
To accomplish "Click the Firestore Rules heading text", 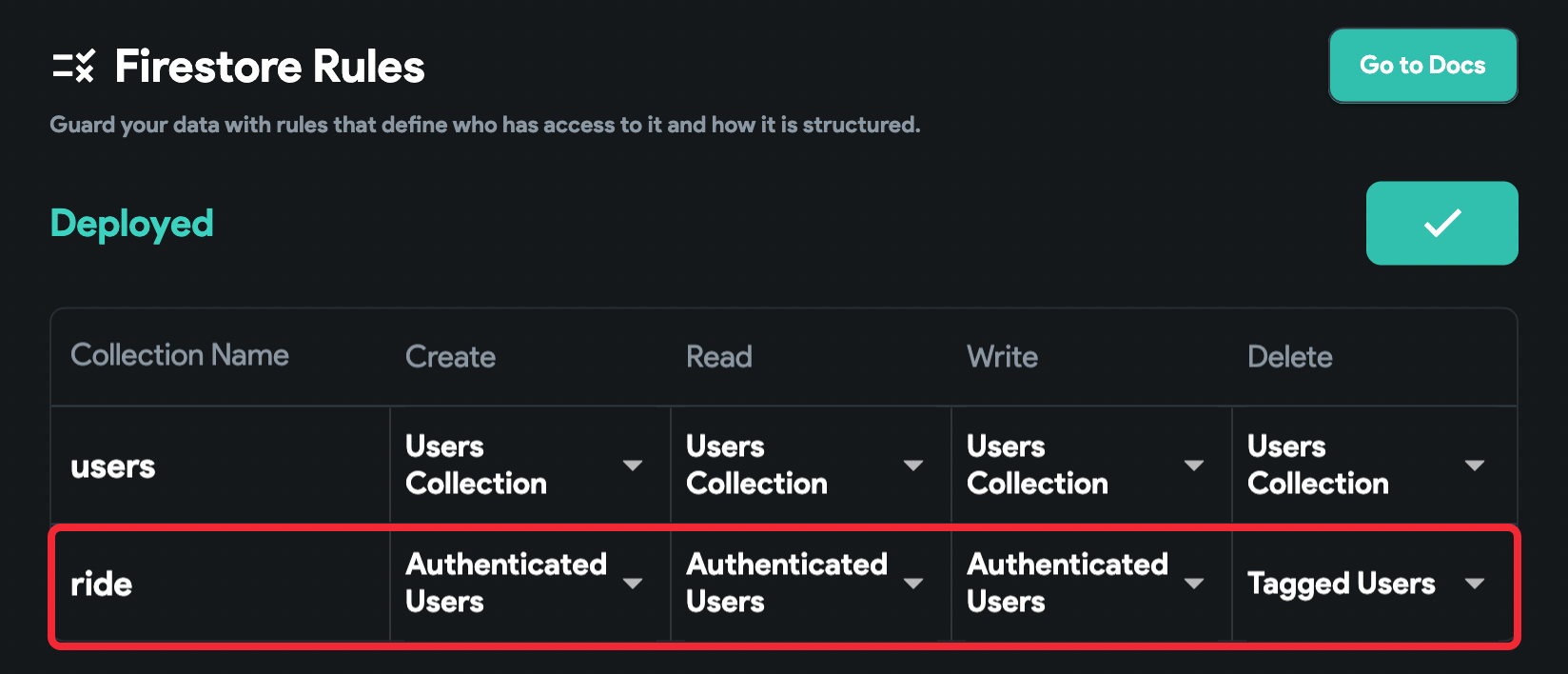I will click(269, 67).
